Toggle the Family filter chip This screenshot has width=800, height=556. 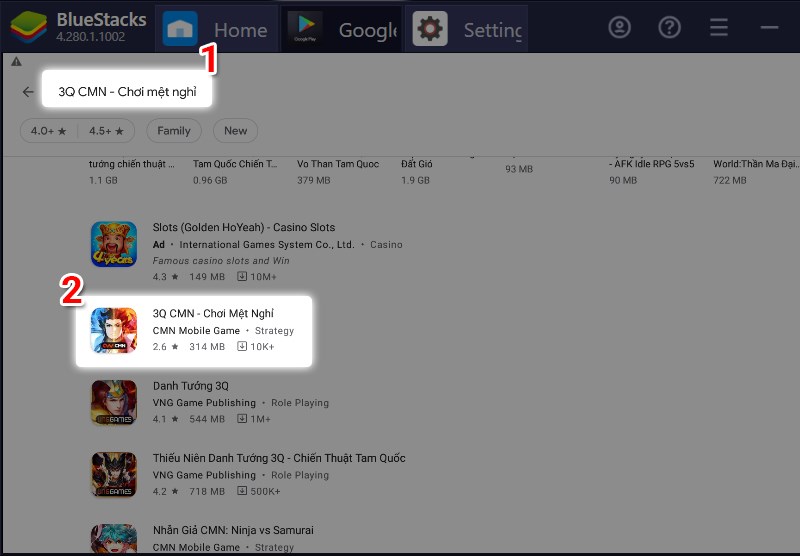click(x=174, y=131)
